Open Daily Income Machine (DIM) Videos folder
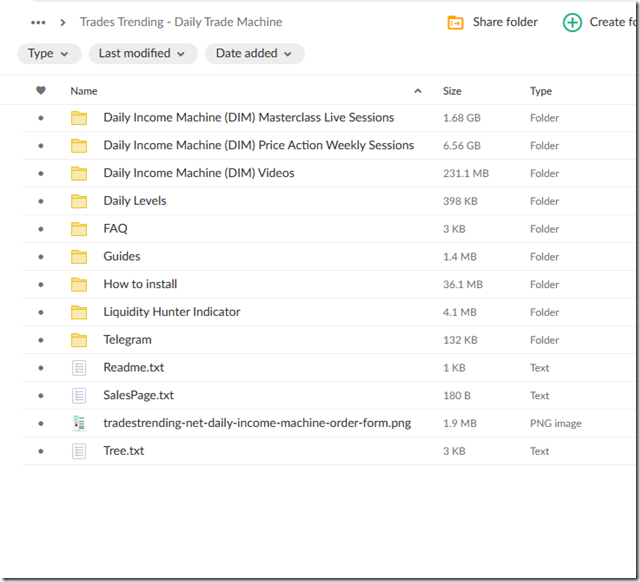 pyautogui.click(x=198, y=173)
